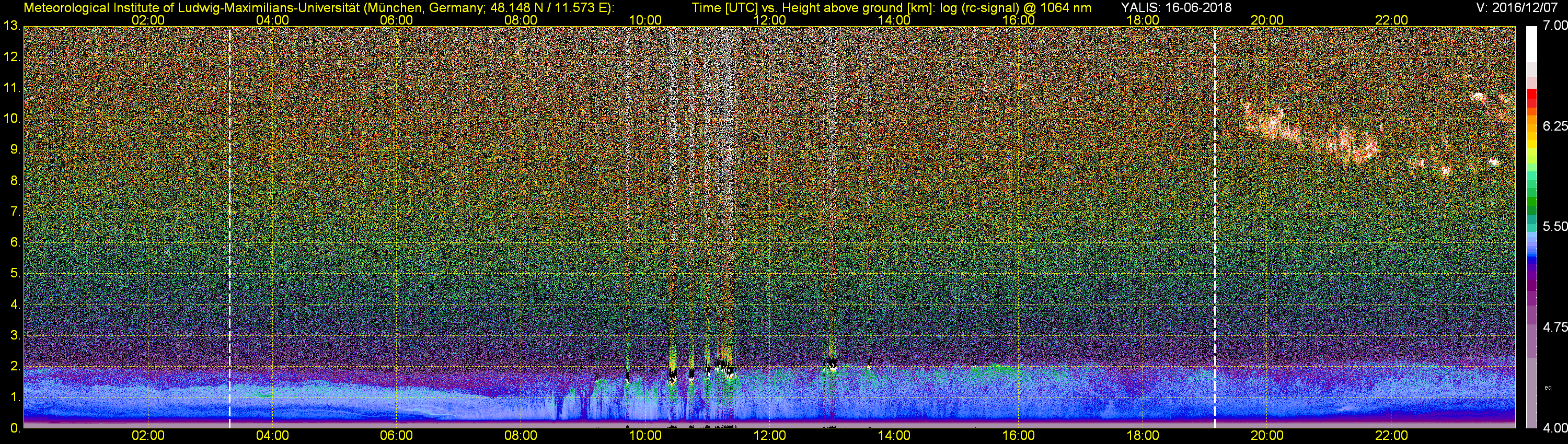Click the institute name and coordinates title text

[319, 7]
